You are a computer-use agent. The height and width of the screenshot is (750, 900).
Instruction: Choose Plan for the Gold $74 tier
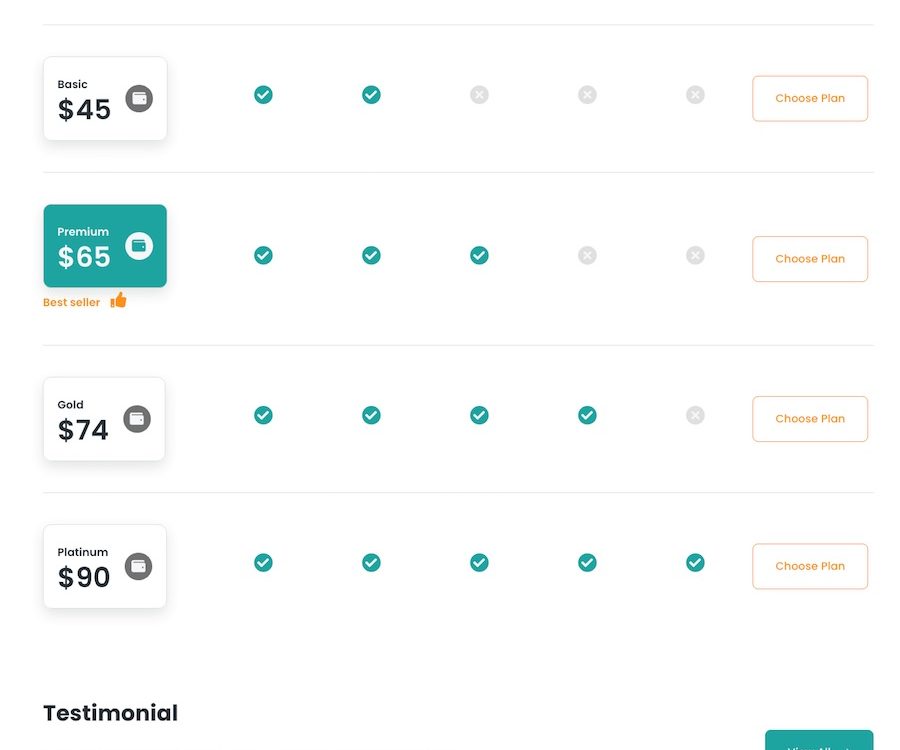tap(810, 419)
